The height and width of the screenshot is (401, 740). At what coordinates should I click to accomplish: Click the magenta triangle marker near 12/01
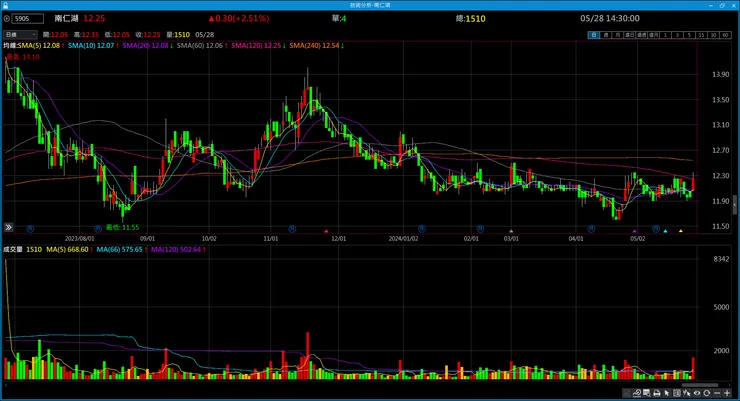326,231
